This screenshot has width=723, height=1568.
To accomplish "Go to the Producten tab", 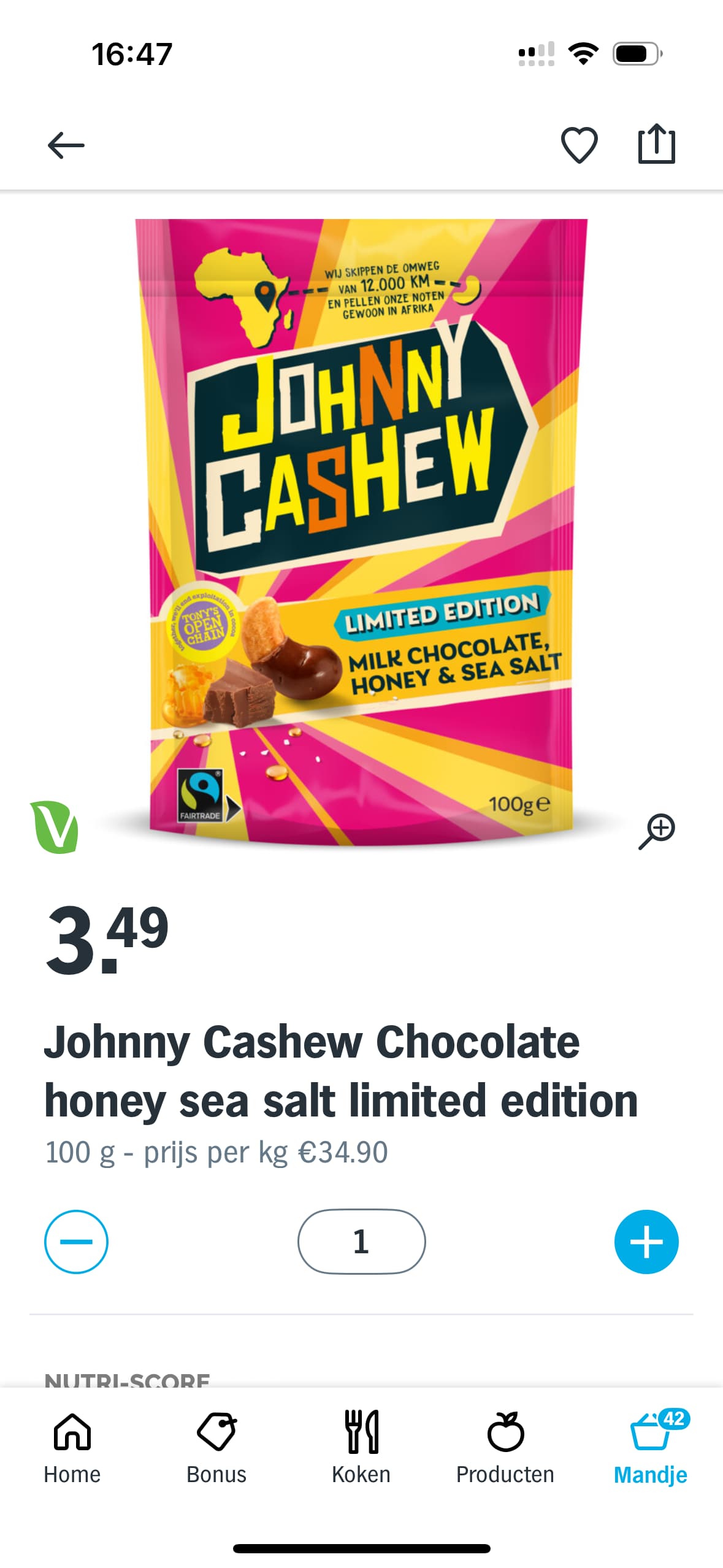I will coord(505,1448).
